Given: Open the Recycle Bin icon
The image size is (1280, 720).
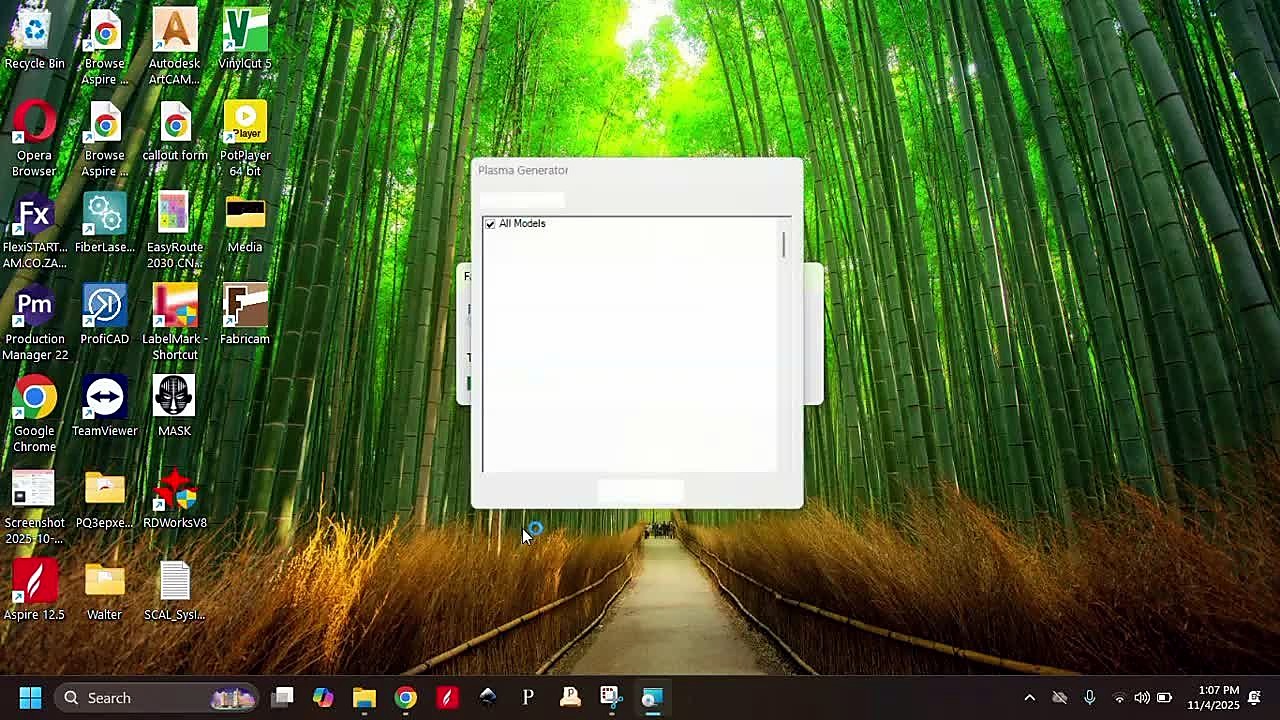Looking at the screenshot, I should [34, 40].
